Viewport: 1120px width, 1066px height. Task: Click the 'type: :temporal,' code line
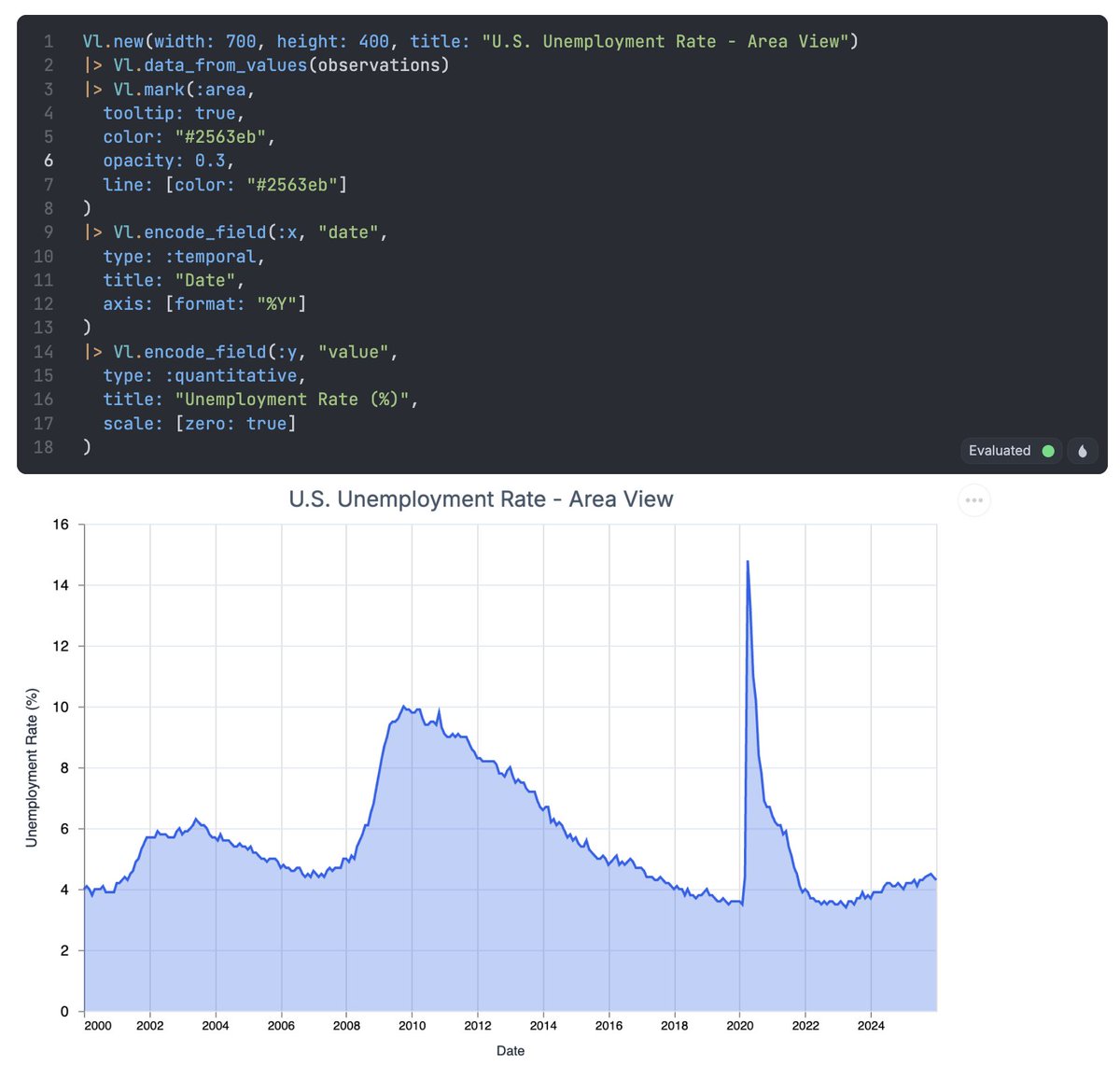[x=184, y=257]
